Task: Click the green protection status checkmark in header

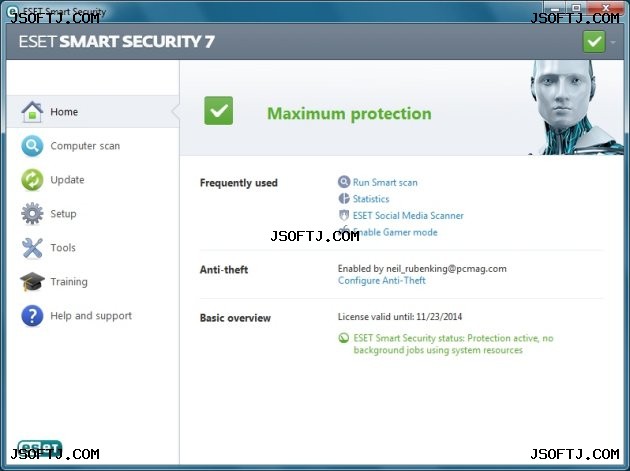Action: coord(594,41)
